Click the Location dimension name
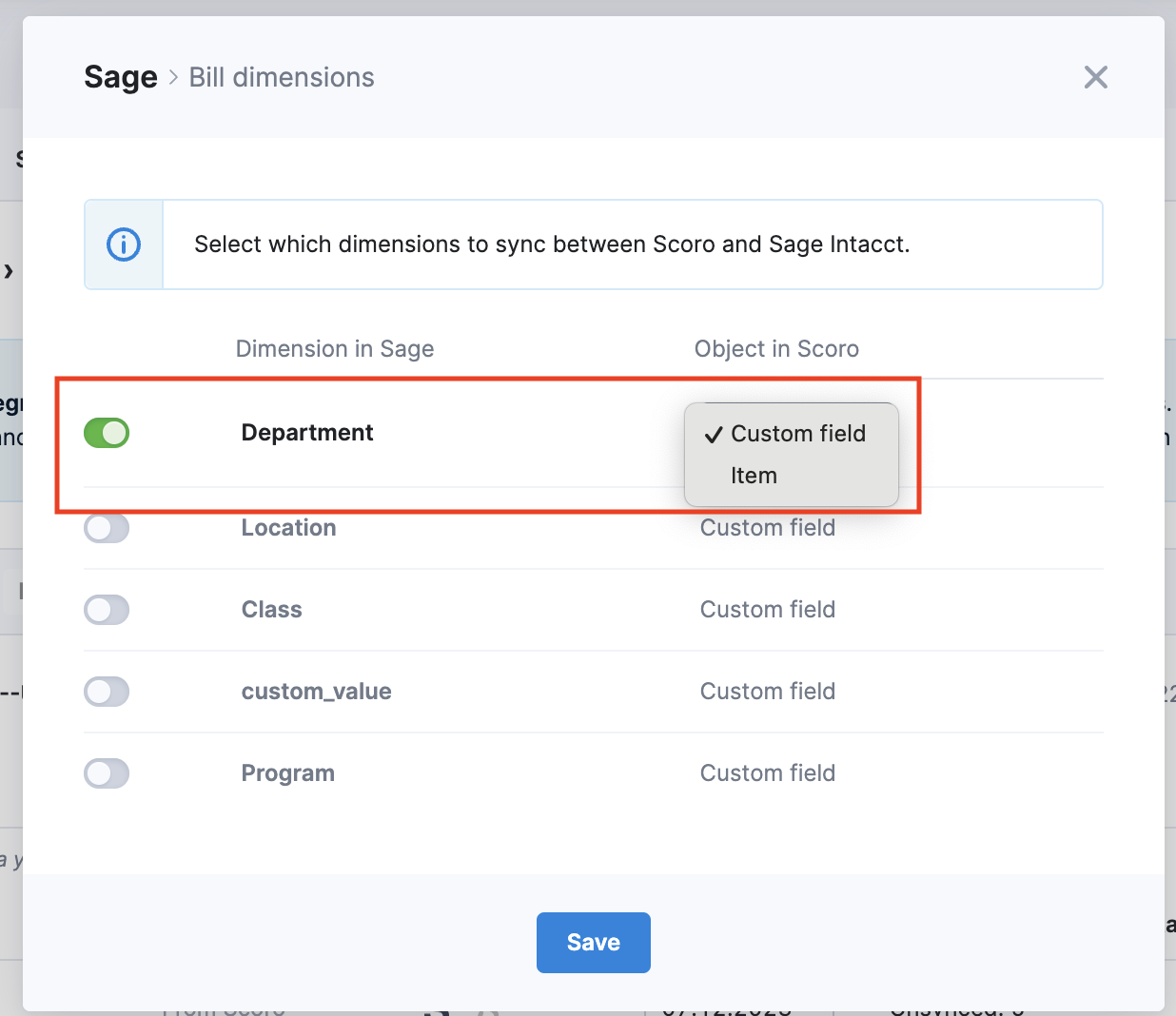 point(289,528)
